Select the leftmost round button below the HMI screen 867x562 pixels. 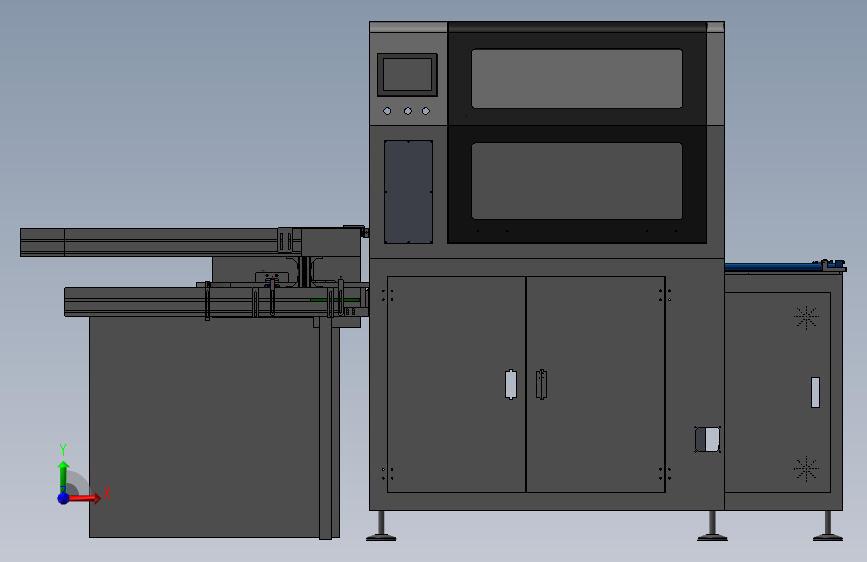tap(387, 111)
